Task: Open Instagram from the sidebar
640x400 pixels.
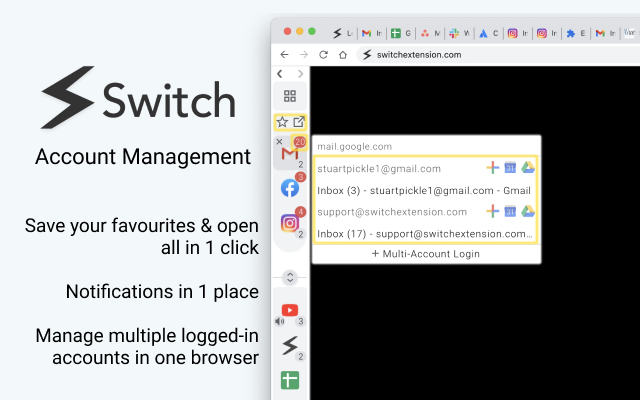Action: [289, 223]
